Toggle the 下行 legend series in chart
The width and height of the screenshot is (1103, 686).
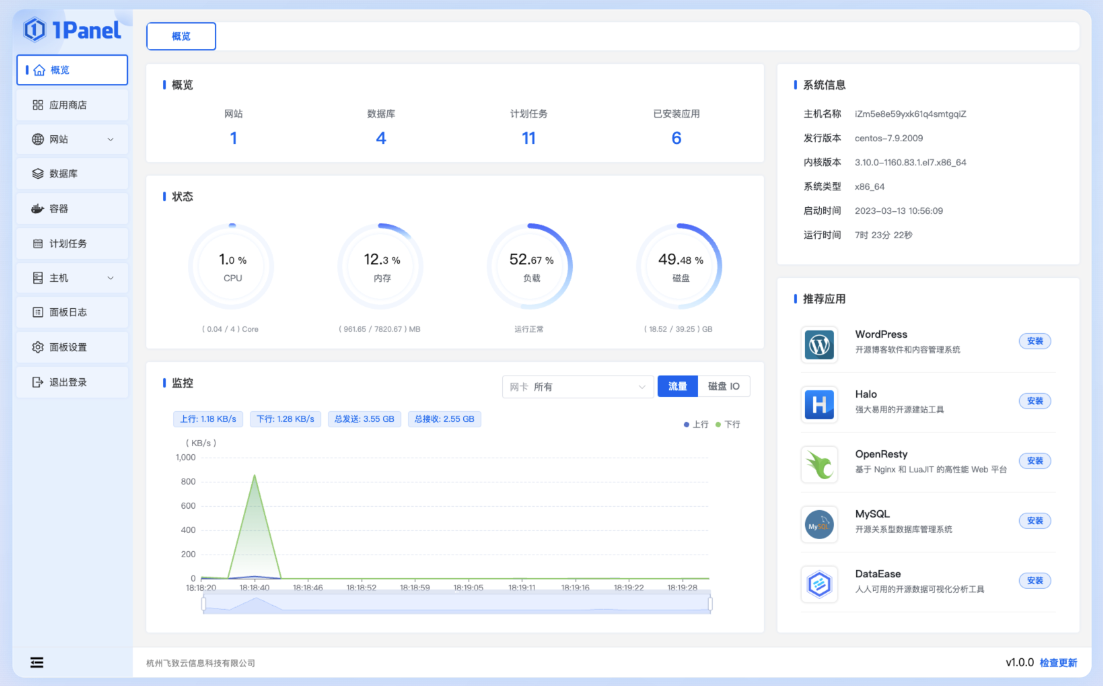click(x=727, y=424)
